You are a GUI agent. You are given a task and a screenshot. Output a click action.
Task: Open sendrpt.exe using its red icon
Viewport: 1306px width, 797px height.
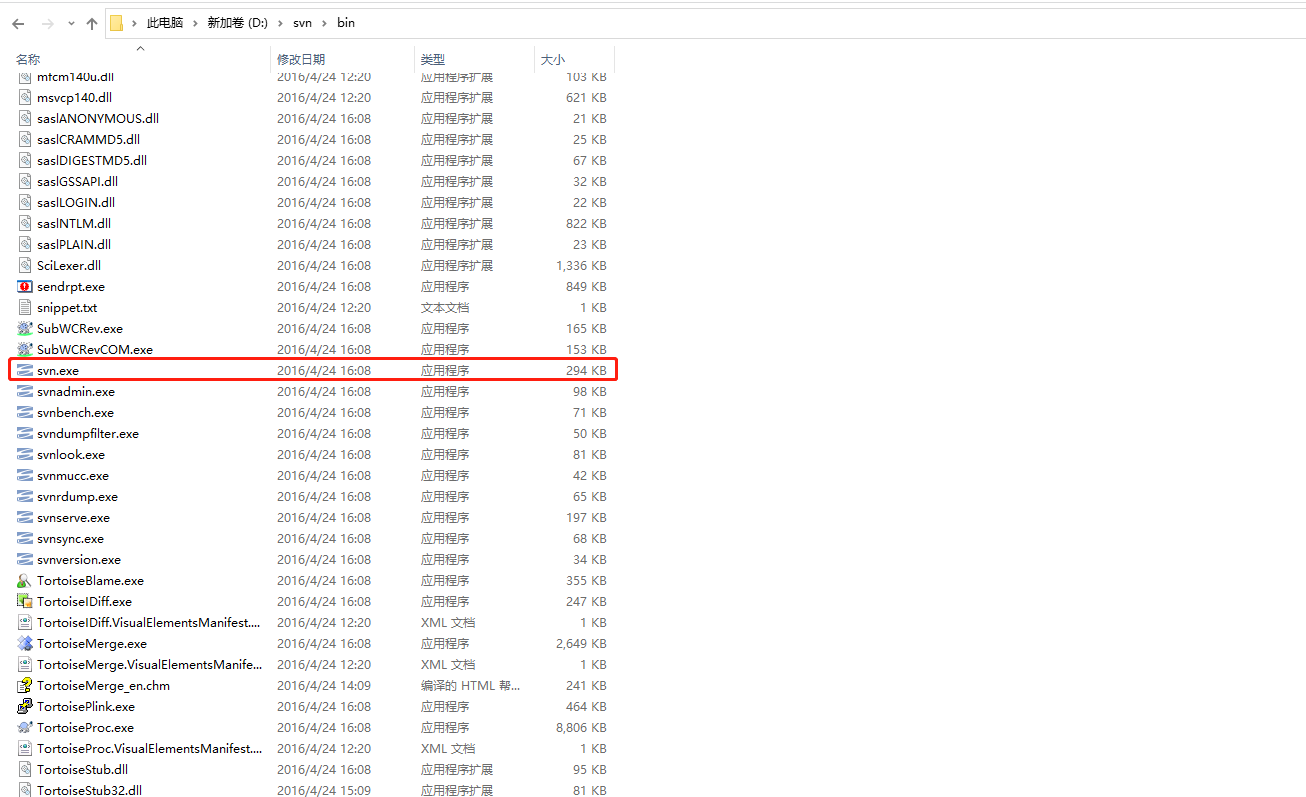24,286
